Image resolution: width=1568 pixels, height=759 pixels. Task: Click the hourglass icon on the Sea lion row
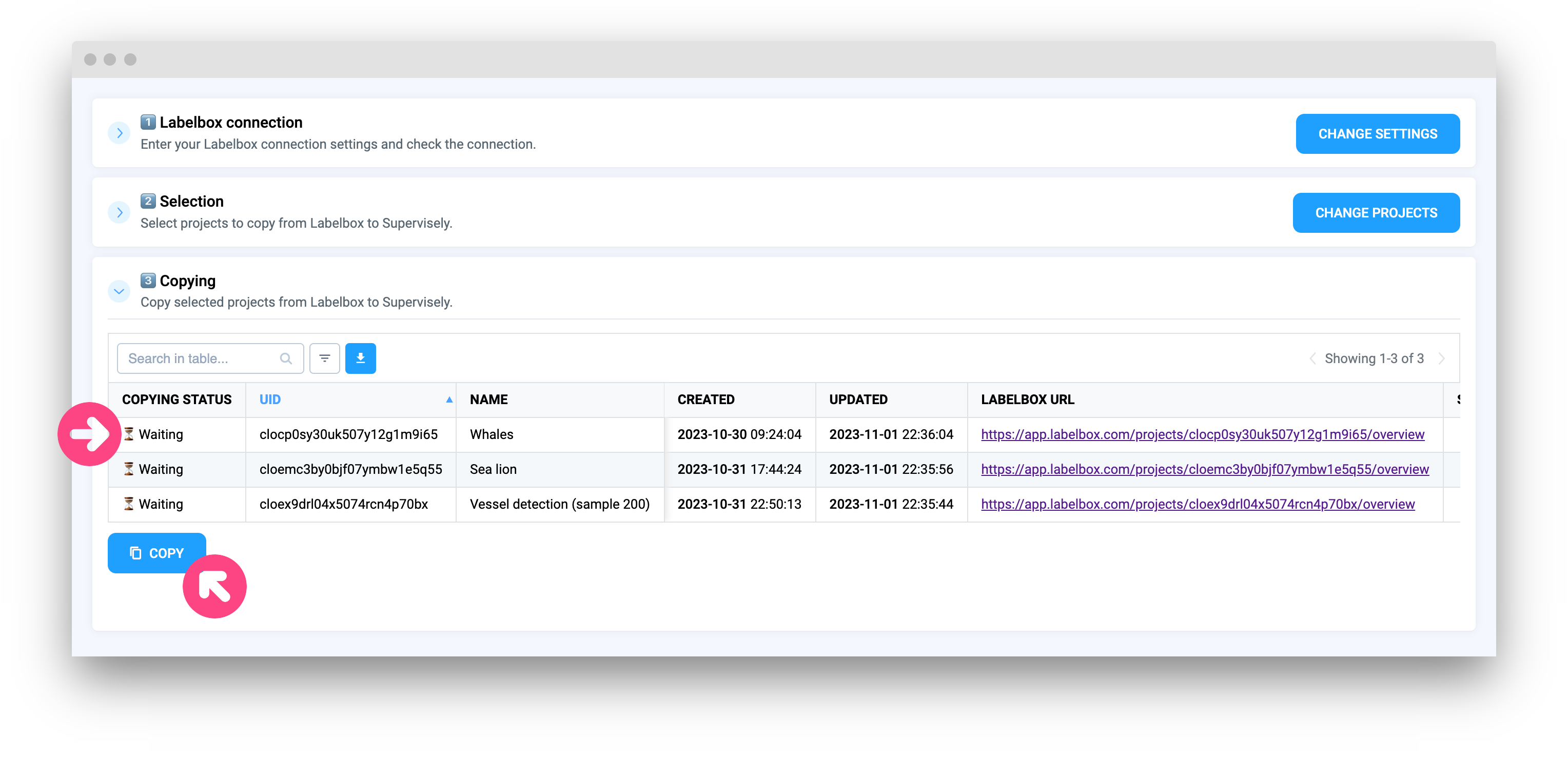(129, 469)
